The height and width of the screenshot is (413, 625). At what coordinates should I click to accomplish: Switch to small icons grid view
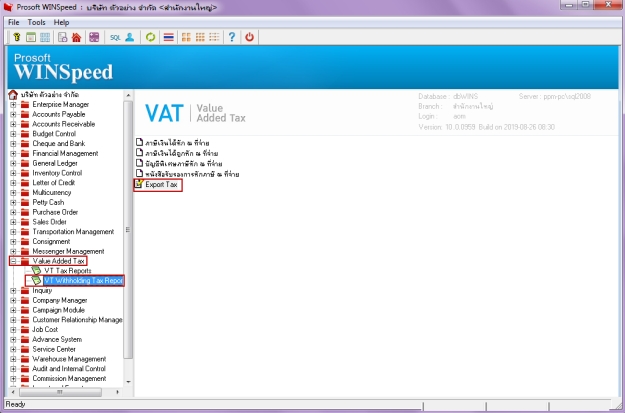[x=200, y=37]
